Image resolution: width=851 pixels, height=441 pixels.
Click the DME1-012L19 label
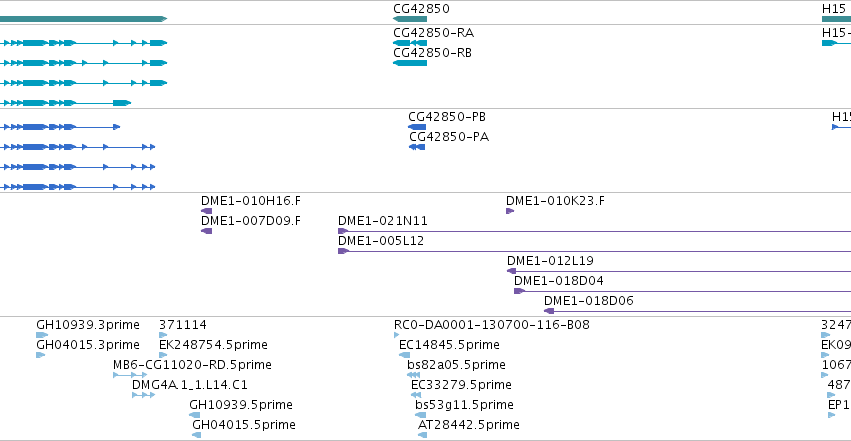(550, 261)
